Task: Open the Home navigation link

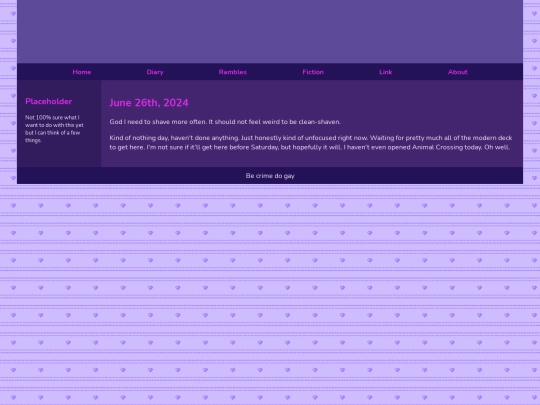Action: [x=82, y=72]
